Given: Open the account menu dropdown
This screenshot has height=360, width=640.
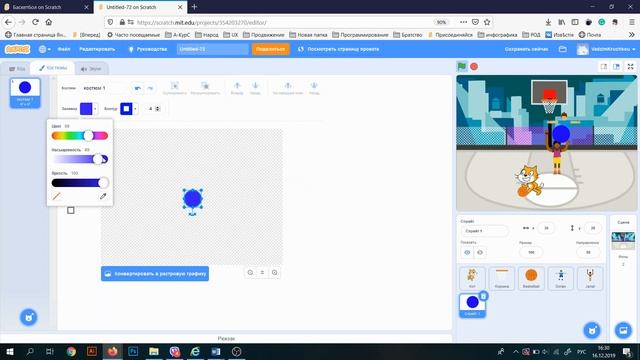Looking at the screenshot, I should [x=606, y=49].
